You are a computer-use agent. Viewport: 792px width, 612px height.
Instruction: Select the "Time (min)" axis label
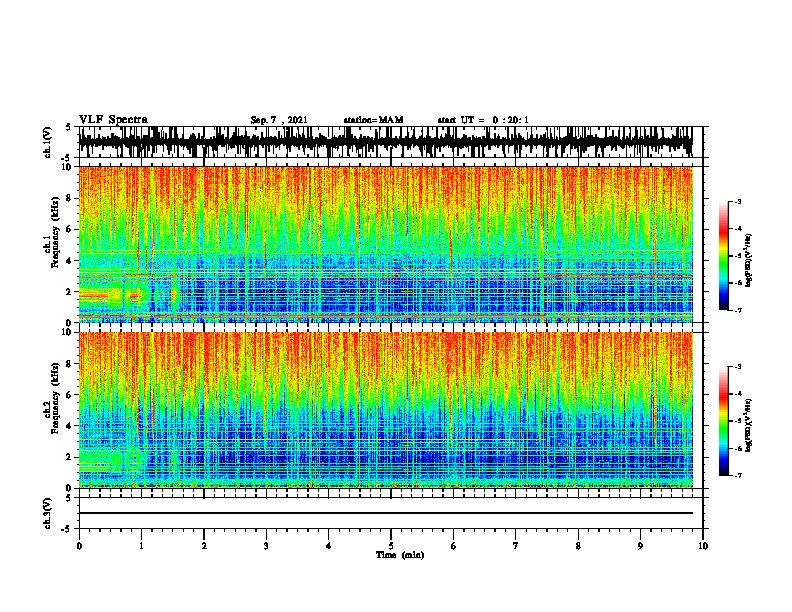click(400, 555)
